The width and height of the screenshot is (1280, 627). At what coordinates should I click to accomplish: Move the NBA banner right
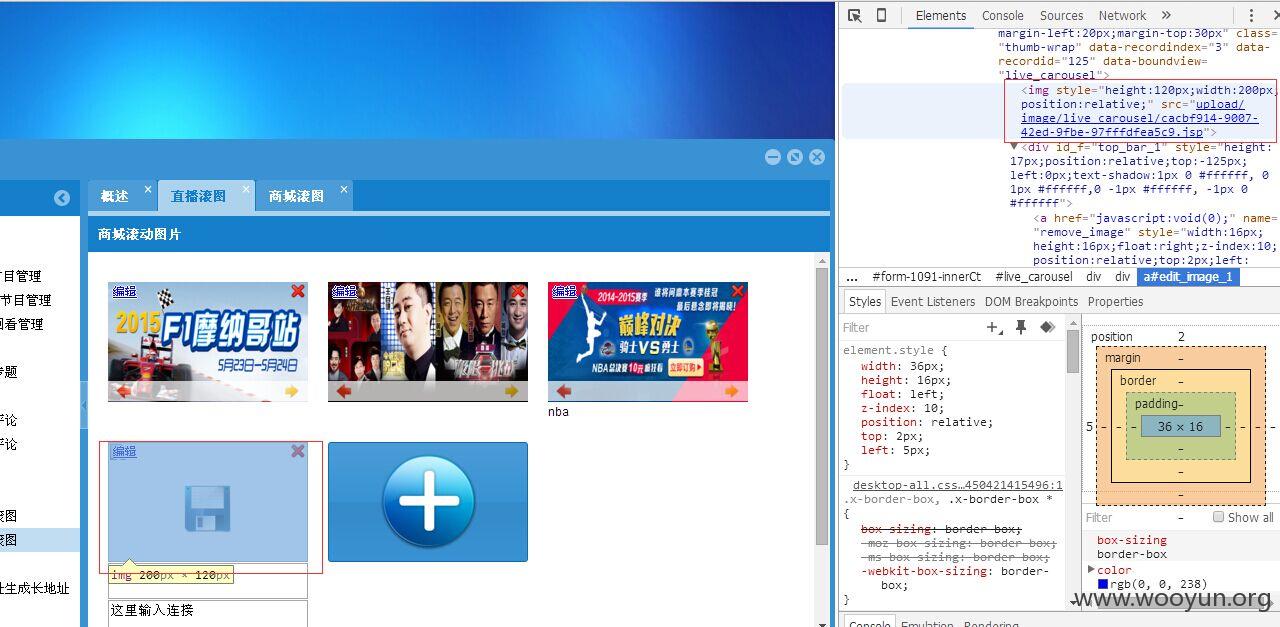pyautogui.click(x=732, y=391)
